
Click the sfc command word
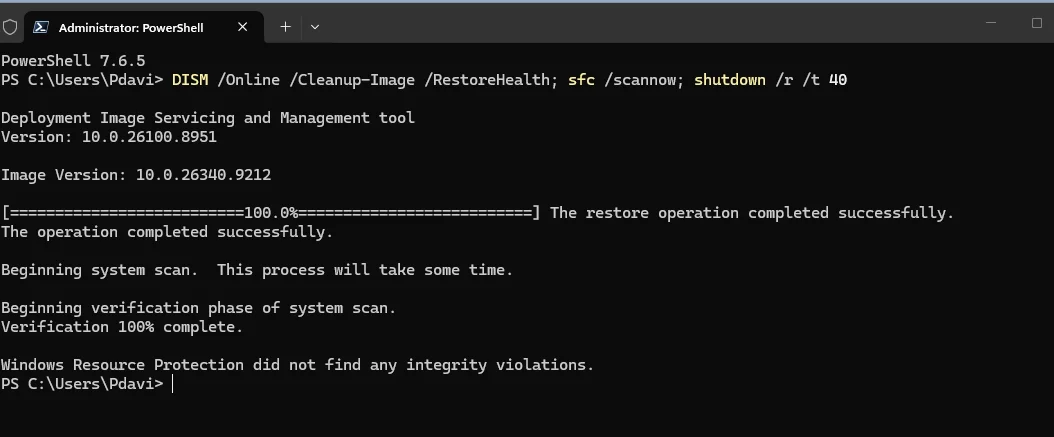tap(581, 80)
